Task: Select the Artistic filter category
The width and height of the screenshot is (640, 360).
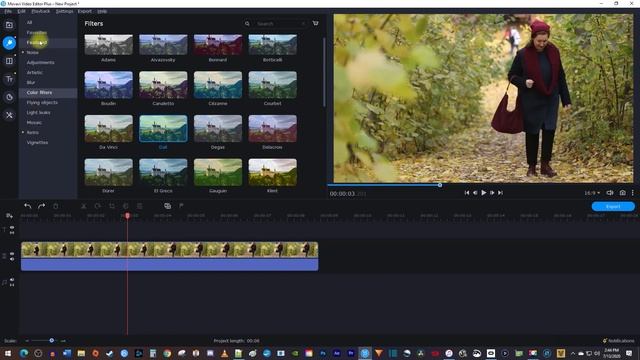Action: tap(35, 72)
